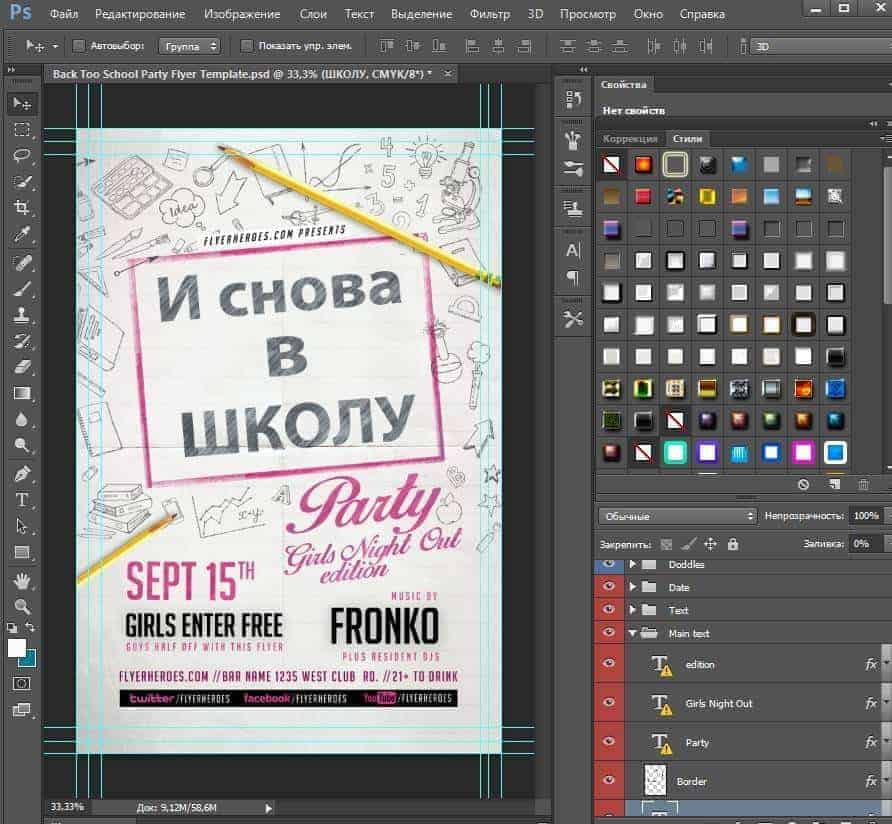892x824 pixels.
Task: Collapse the Main text layer group
Action: [633, 633]
